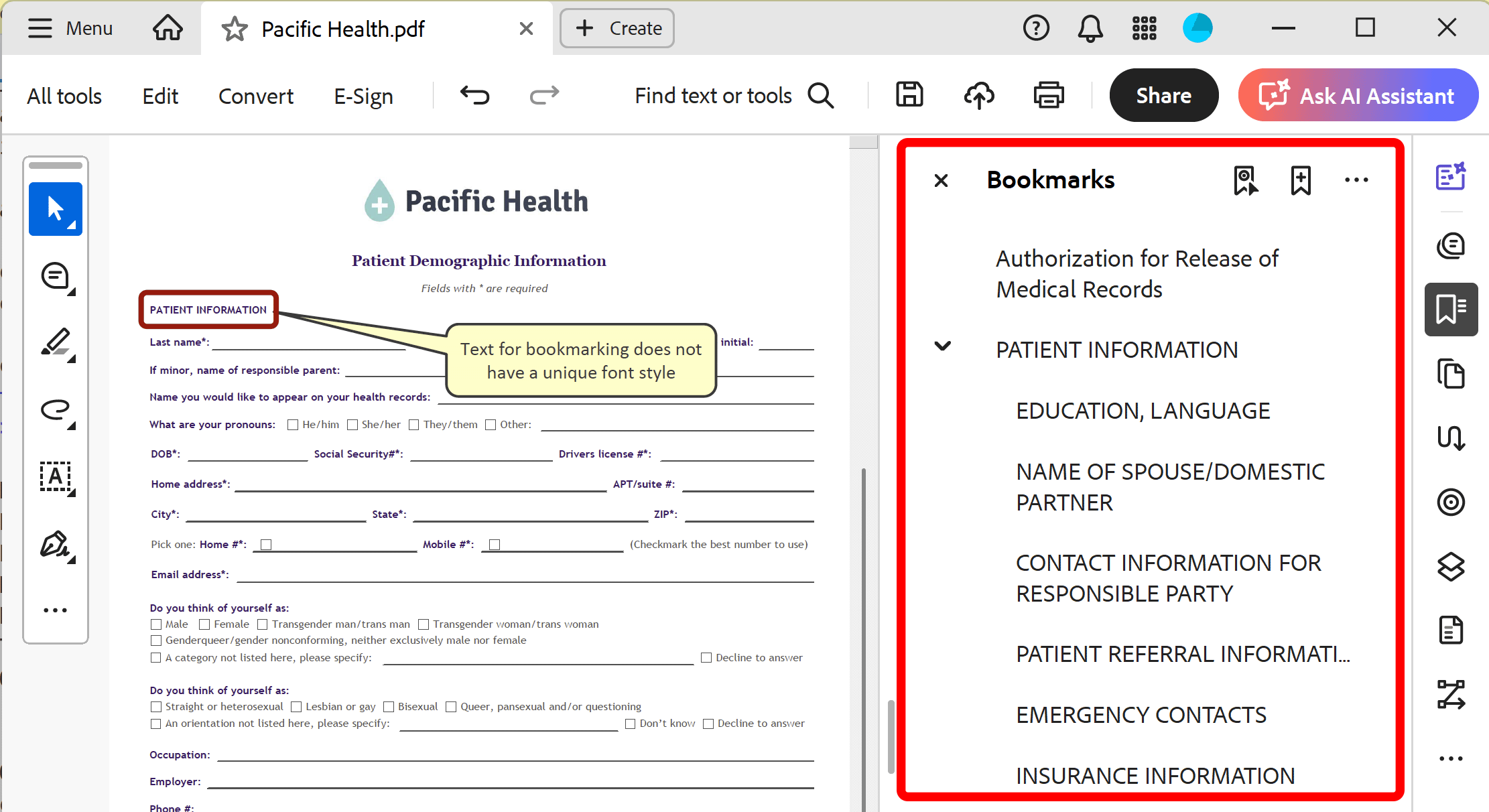Check the Female checkbox

click(x=205, y=624)
